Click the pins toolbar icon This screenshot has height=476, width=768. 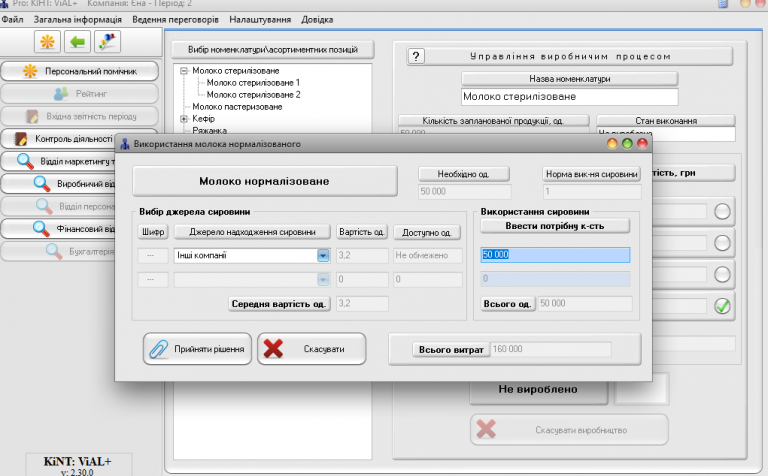[x=107, y=42]
